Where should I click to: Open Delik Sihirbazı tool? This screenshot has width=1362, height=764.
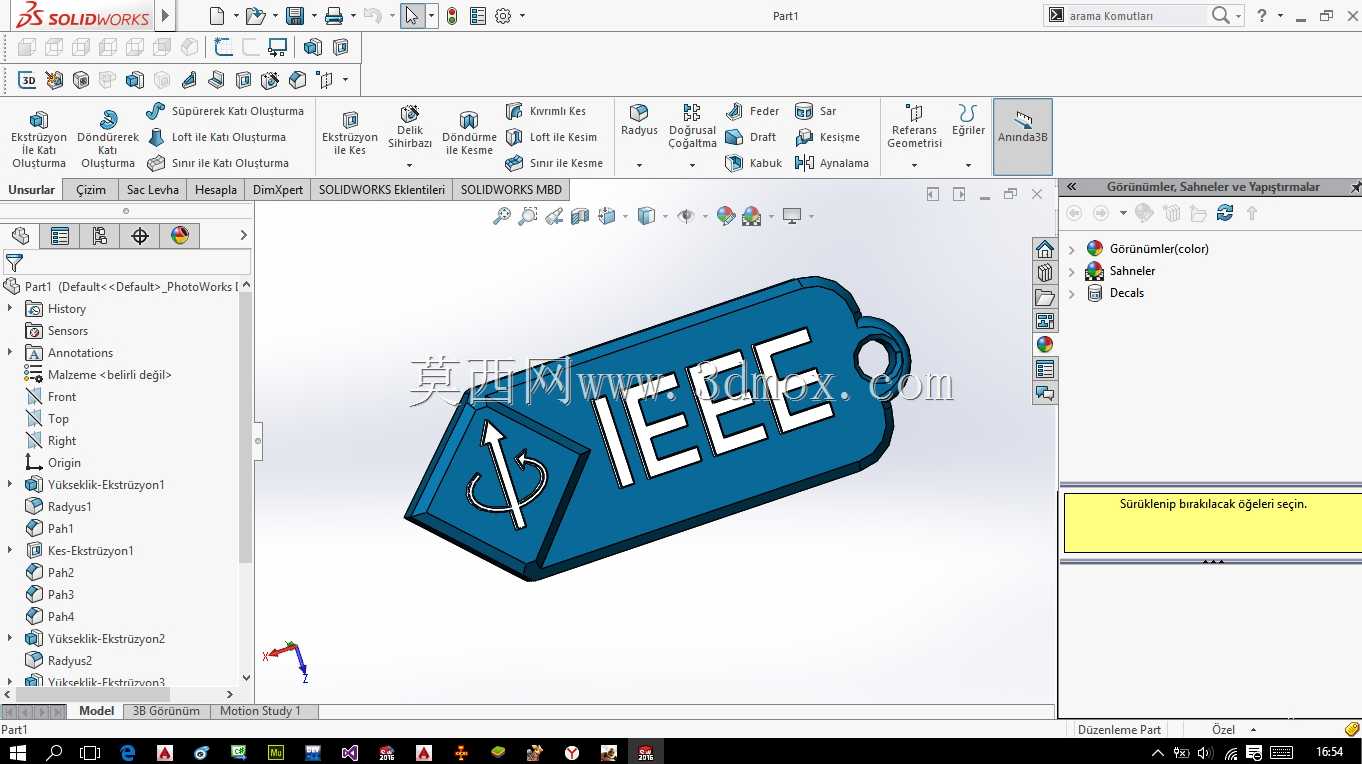click(410, 127)
